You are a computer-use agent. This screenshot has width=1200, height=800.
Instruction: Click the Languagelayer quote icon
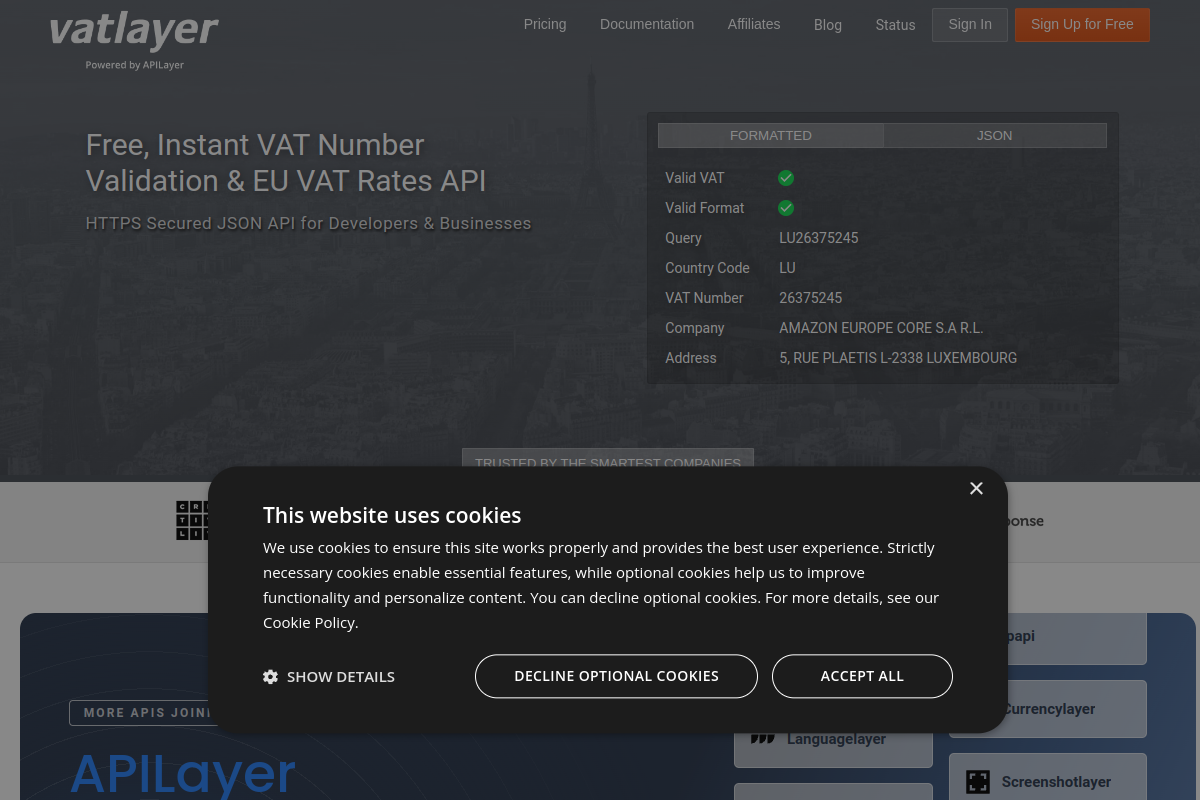[763, 739]
